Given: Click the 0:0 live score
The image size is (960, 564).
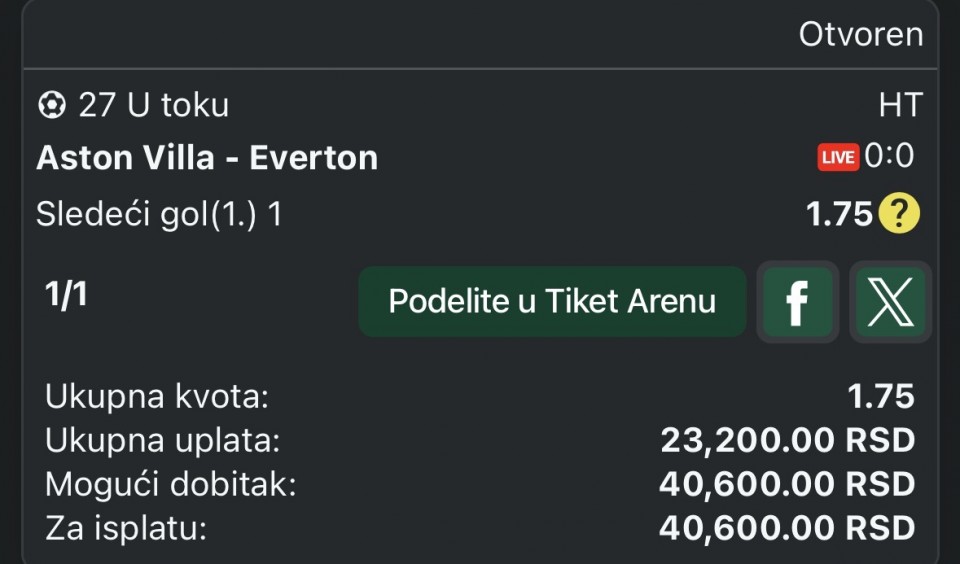Looking at the screenshot, I should click(889, 156).
